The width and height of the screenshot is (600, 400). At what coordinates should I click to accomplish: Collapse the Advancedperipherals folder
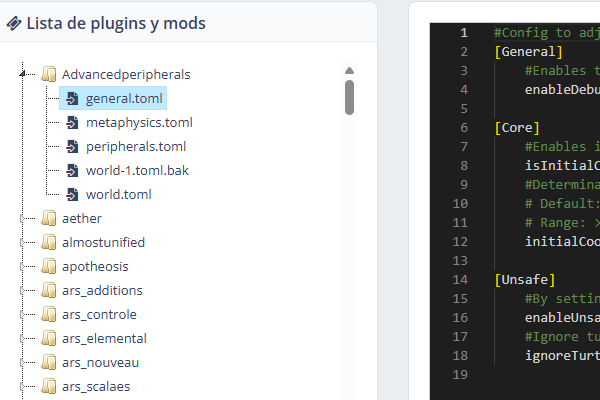click(x=22, y=74)
